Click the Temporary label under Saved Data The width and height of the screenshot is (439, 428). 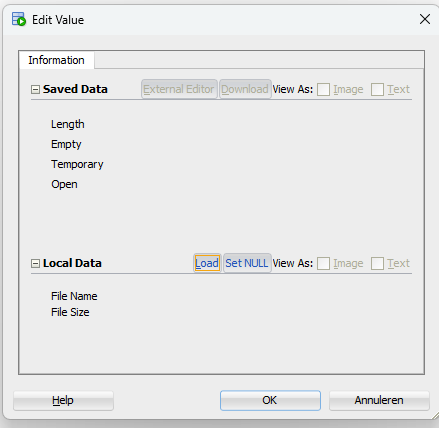pyautogui.click(x=77, y=164)
